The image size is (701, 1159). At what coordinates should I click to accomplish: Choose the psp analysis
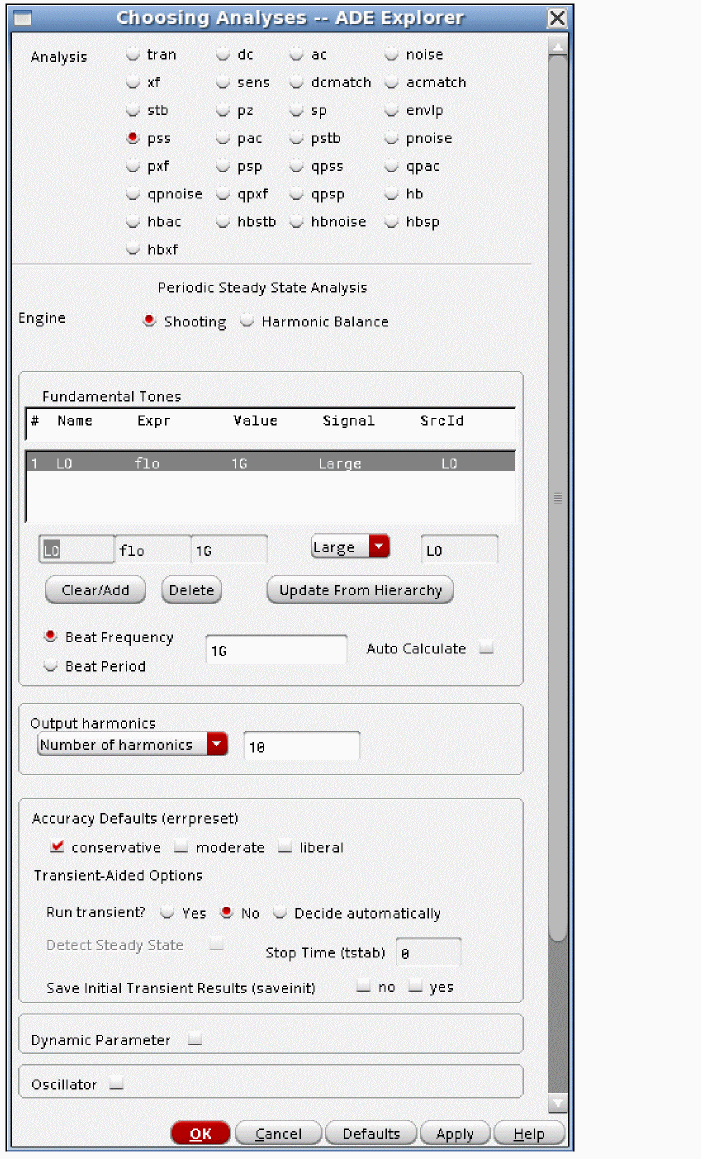pyautogui.click(x=223, y=166)
